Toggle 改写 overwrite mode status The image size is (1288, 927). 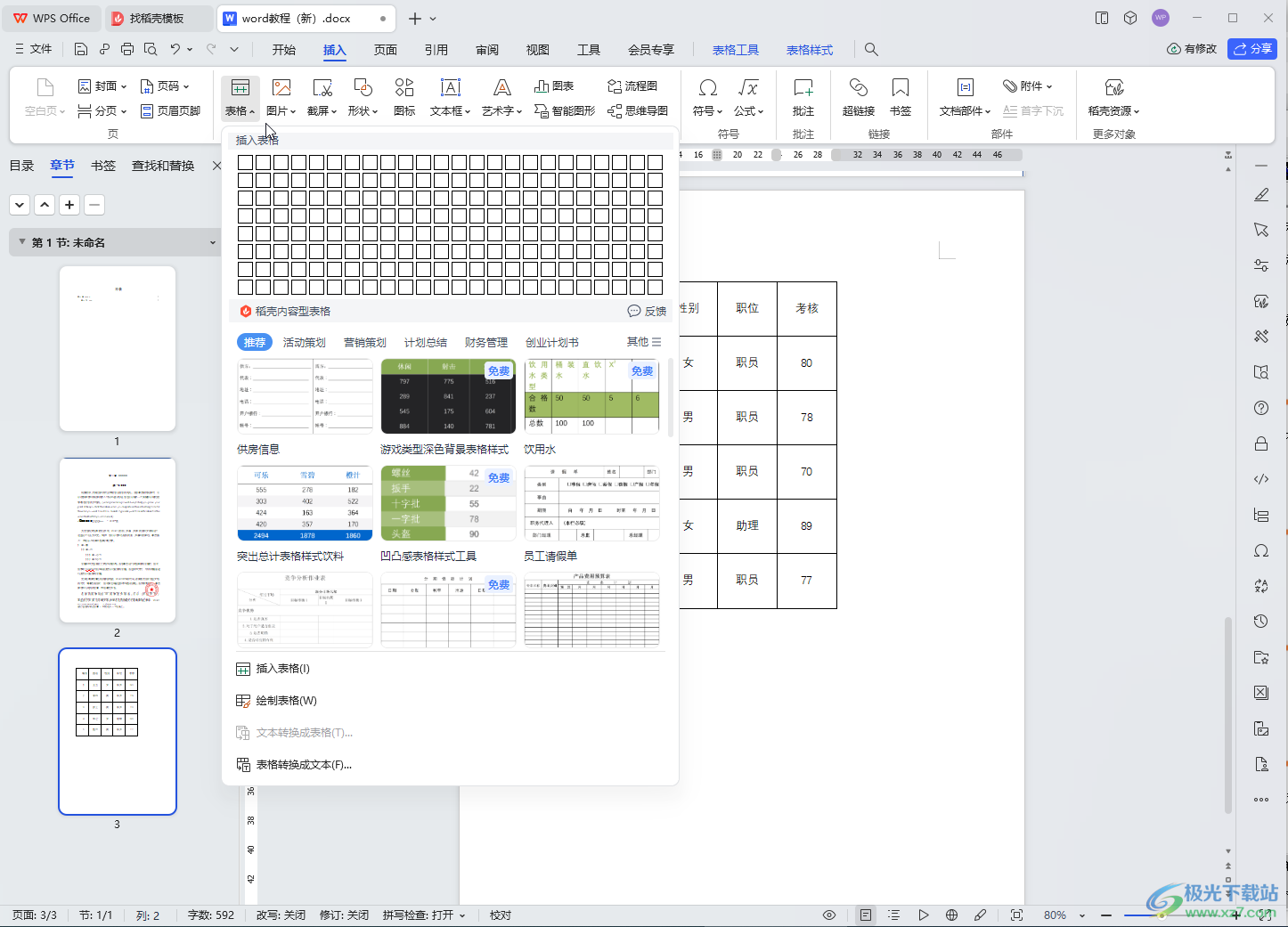(x=281, y=915)
